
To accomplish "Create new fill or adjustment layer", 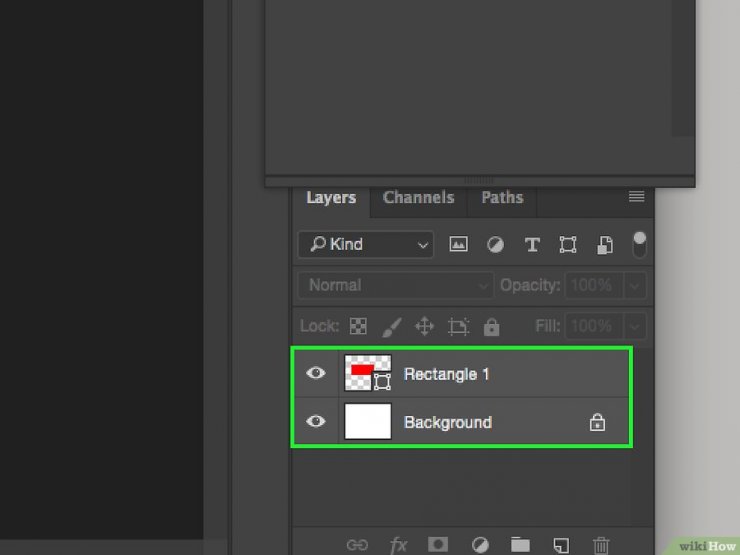I will [480, 545].
